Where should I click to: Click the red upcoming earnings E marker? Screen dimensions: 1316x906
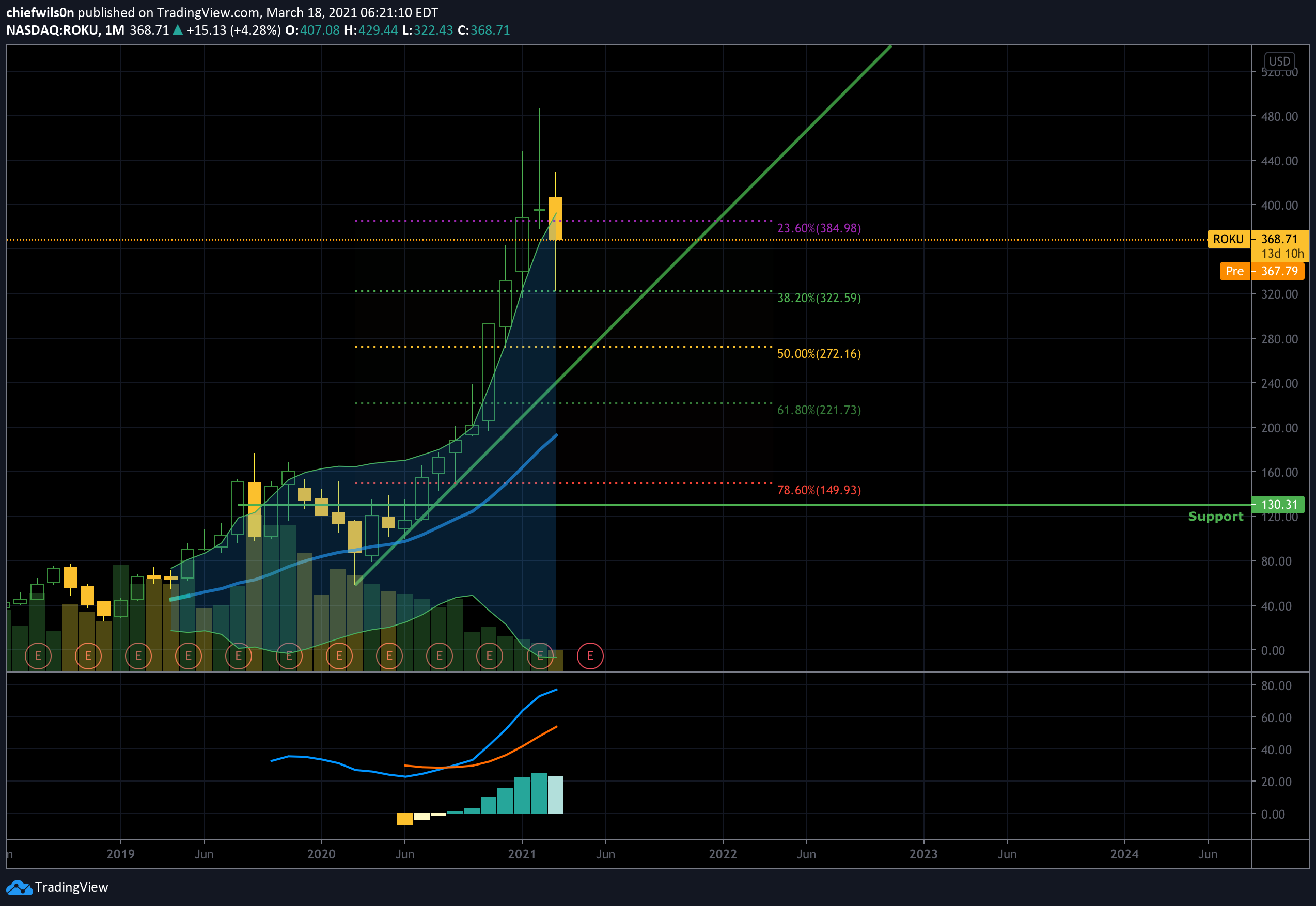(x=590, y=656)
